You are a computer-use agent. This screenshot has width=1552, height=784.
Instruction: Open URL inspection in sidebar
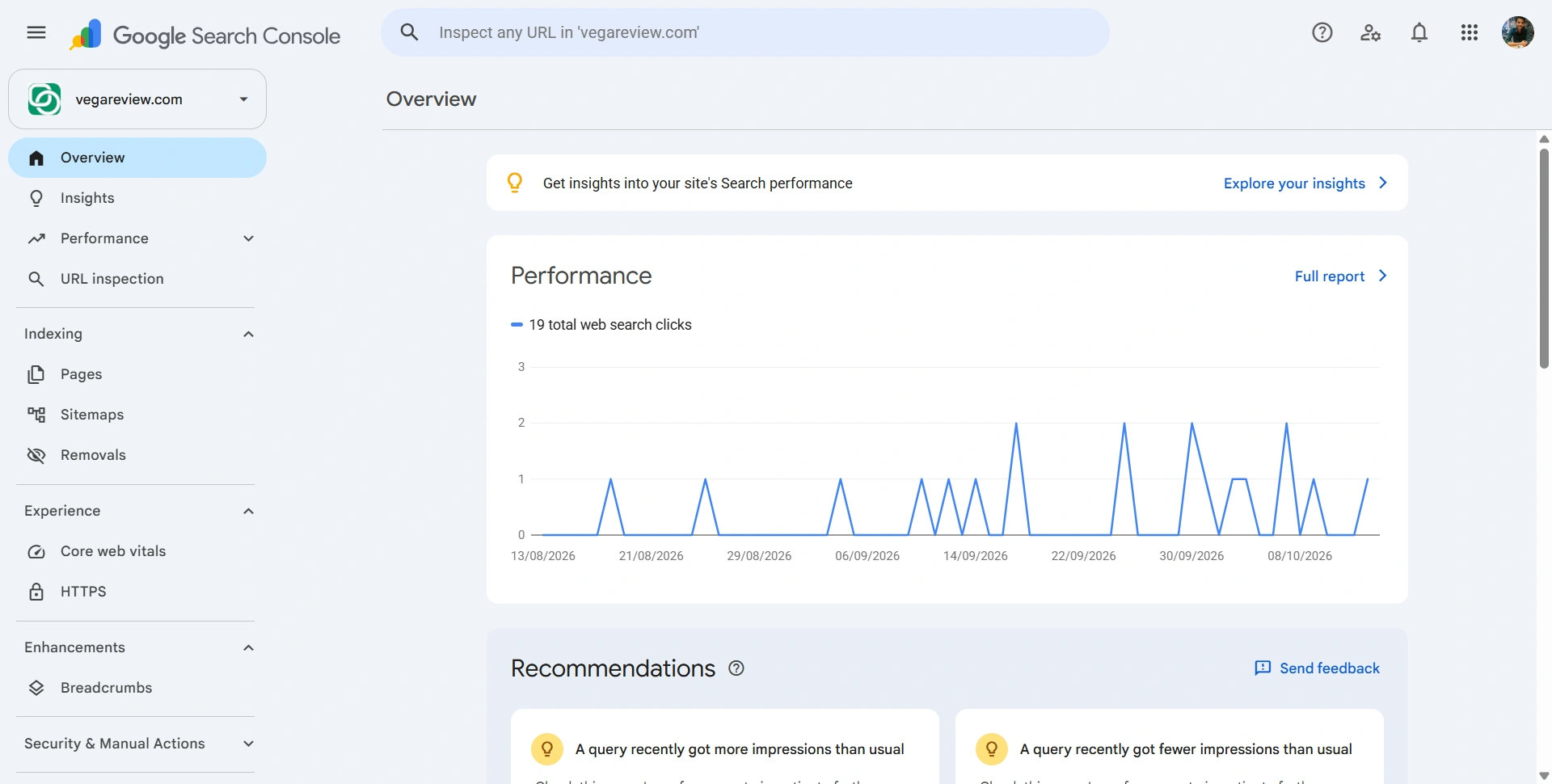[x=137, y=279]
